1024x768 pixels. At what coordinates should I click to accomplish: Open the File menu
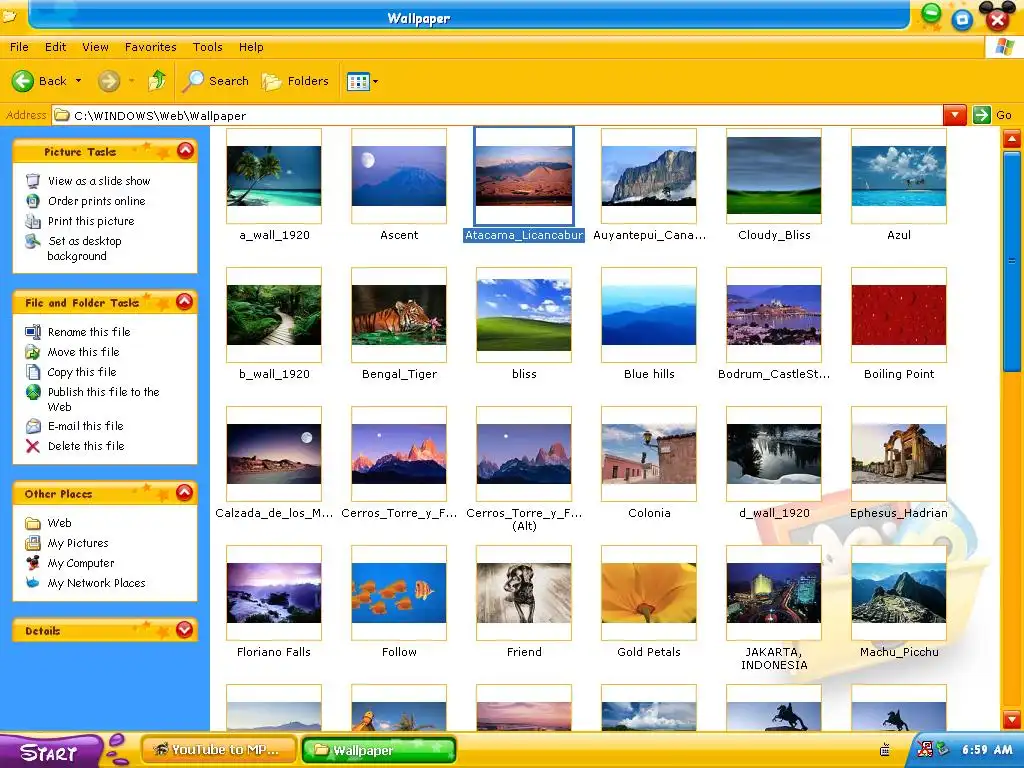19,47
